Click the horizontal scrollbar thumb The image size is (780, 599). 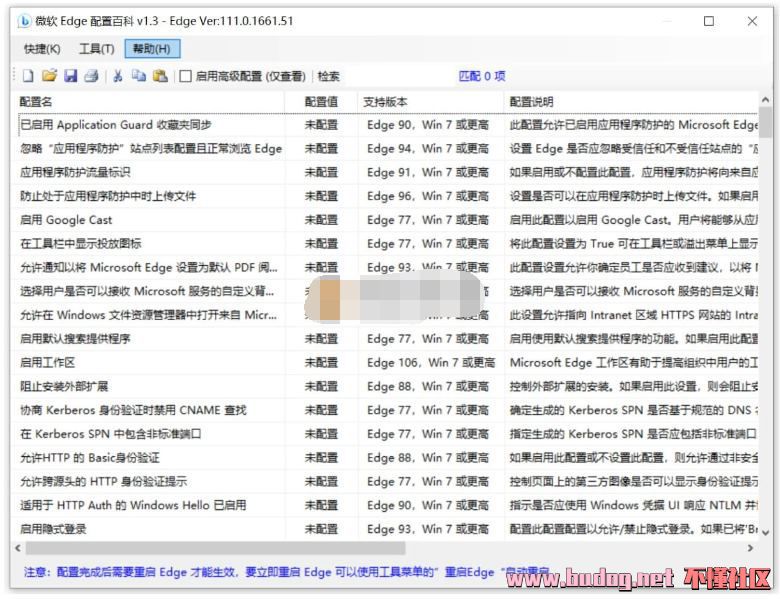pos(215,548)
